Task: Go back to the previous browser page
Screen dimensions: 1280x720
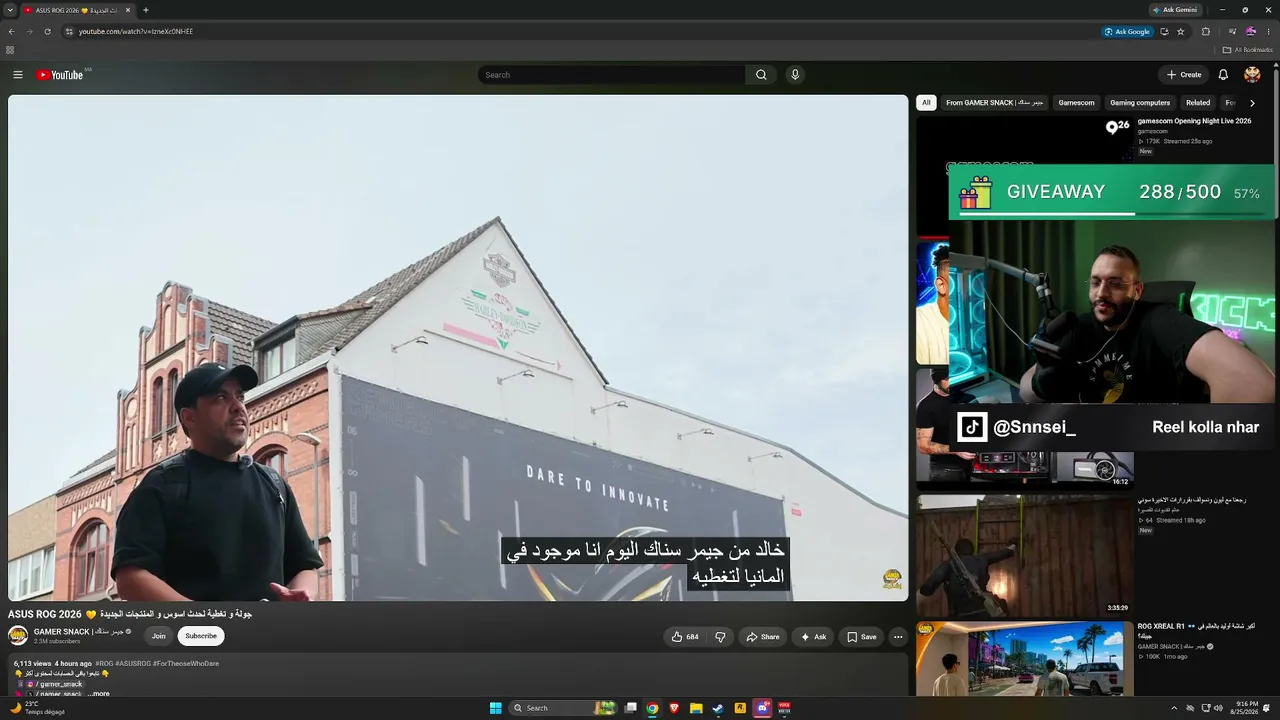Action: pos(11,32)
